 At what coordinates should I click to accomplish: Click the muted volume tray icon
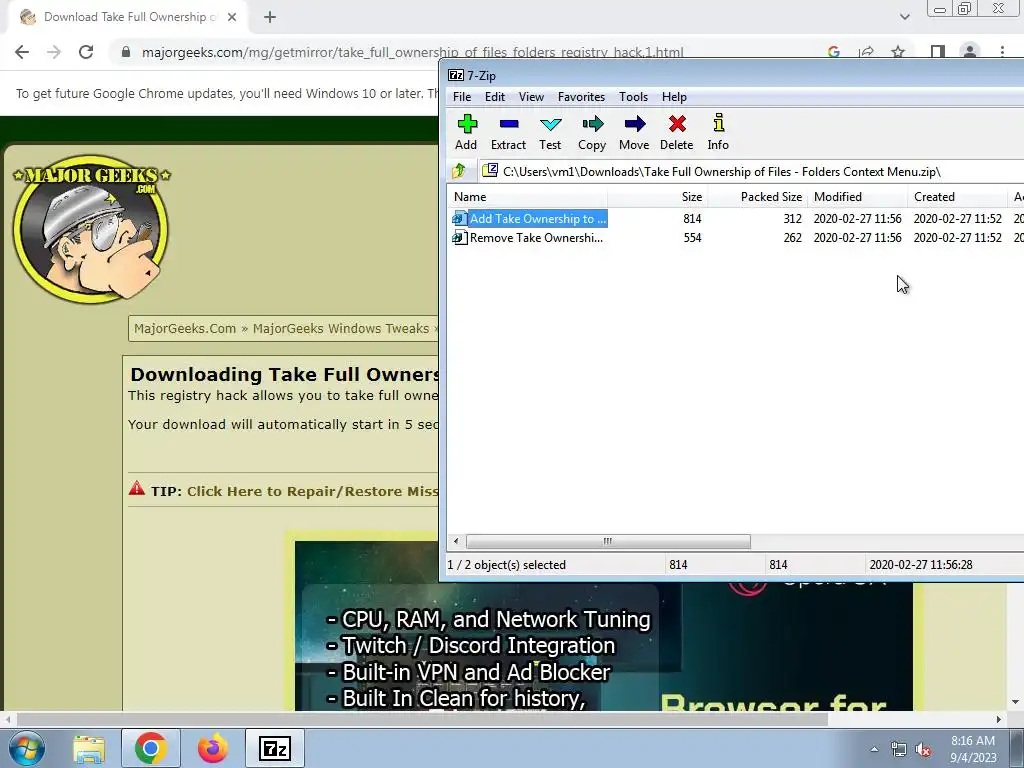pos(923,750)
